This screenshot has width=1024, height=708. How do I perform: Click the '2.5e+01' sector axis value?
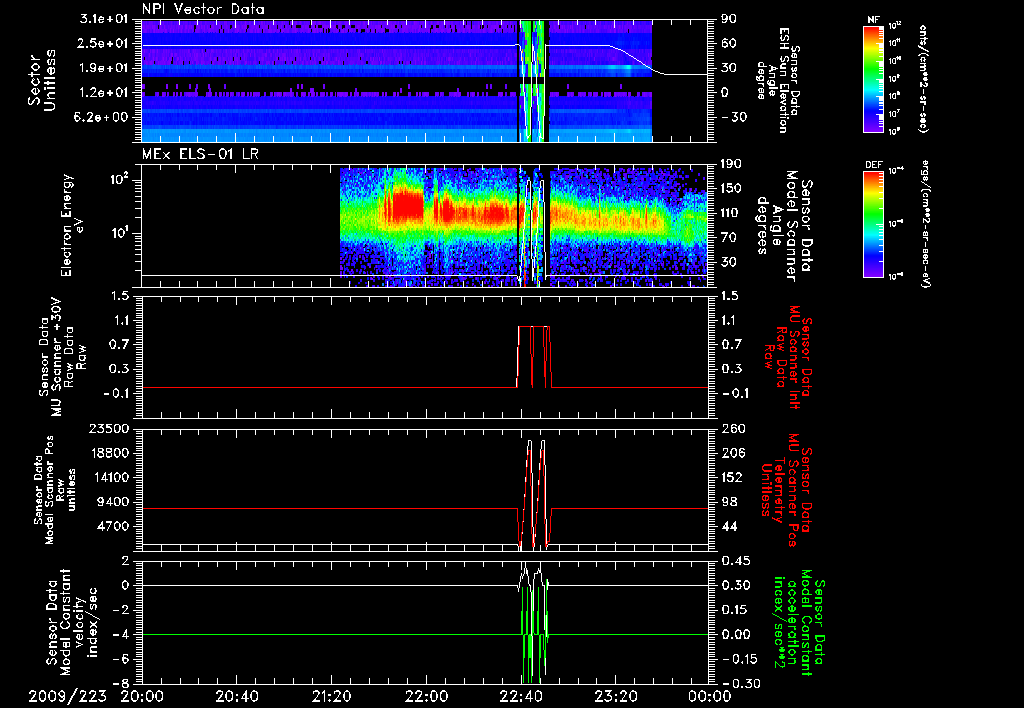click(x=104, y=44)
